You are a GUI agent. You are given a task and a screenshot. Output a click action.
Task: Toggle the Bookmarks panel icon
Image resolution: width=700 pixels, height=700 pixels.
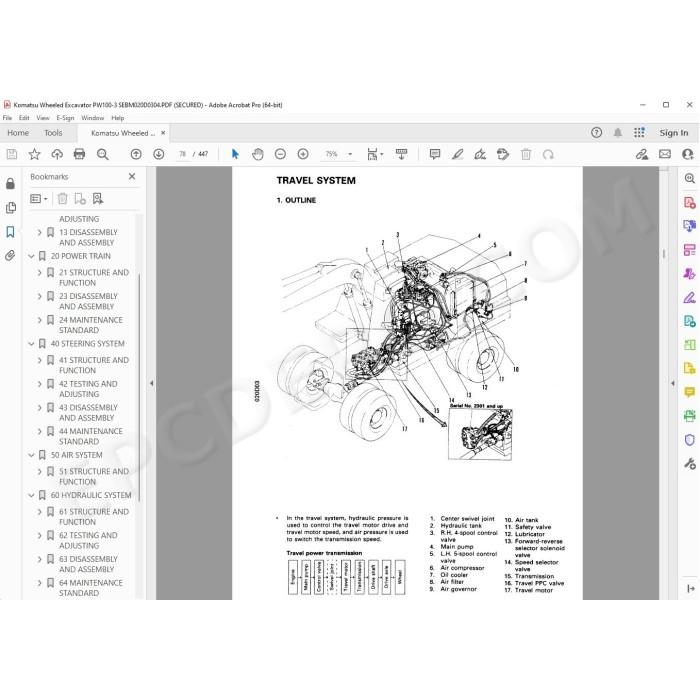coord(10,232)
